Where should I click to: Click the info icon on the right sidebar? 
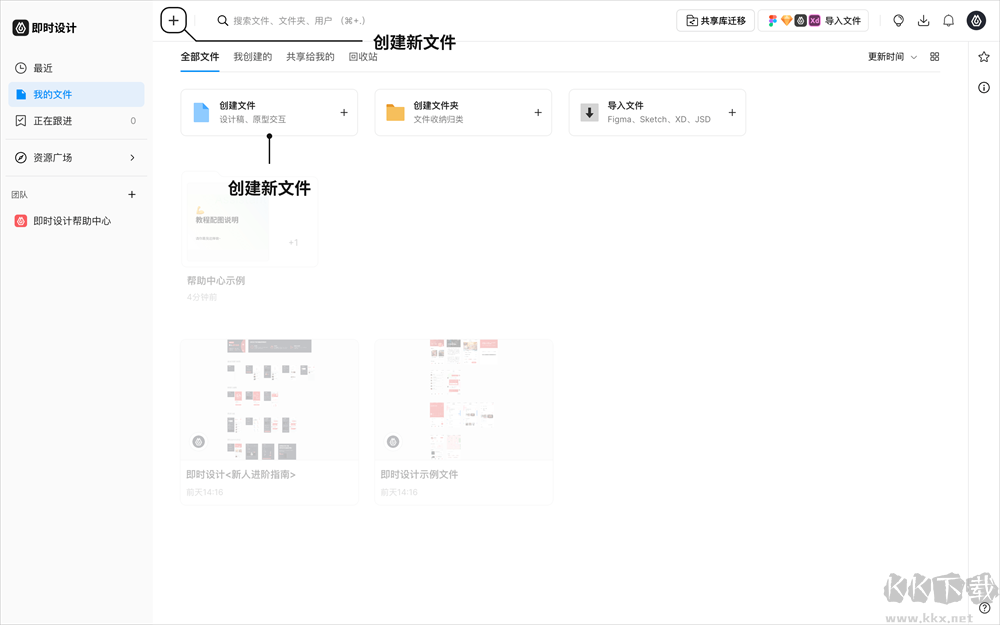pyautogui.click(x=983, y=87)
